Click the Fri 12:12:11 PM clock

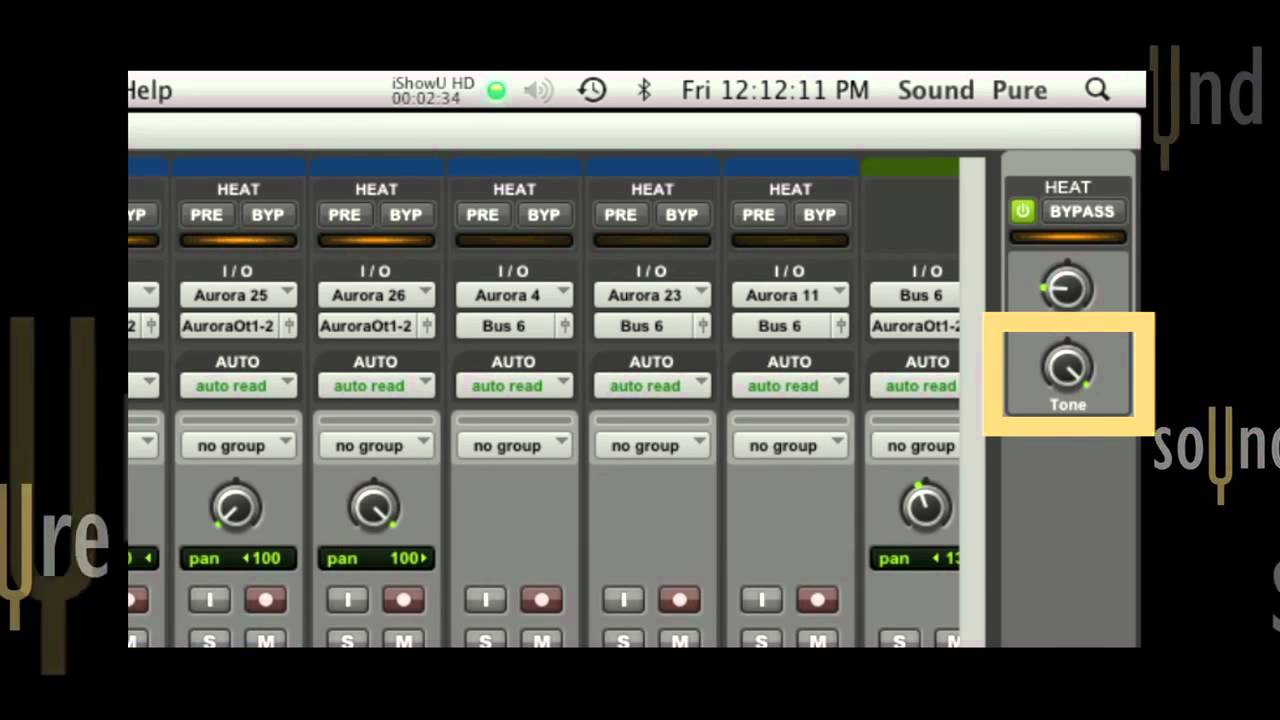775,90
